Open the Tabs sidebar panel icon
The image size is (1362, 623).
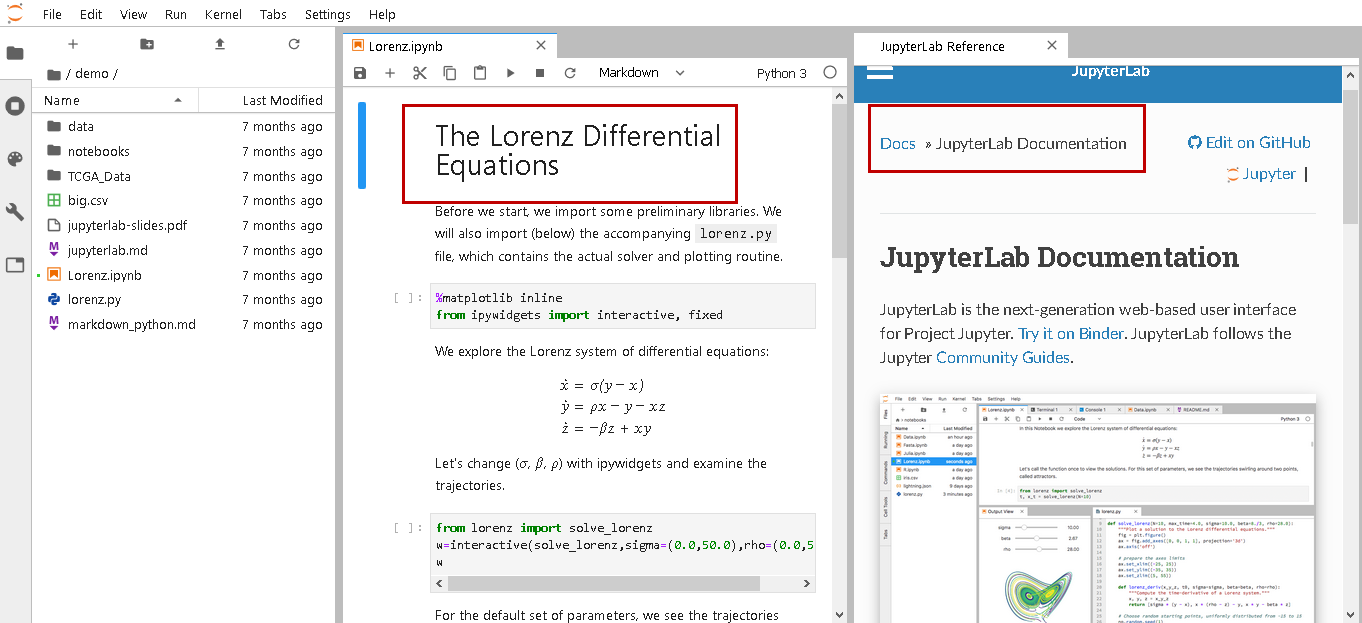click(15, 265)
